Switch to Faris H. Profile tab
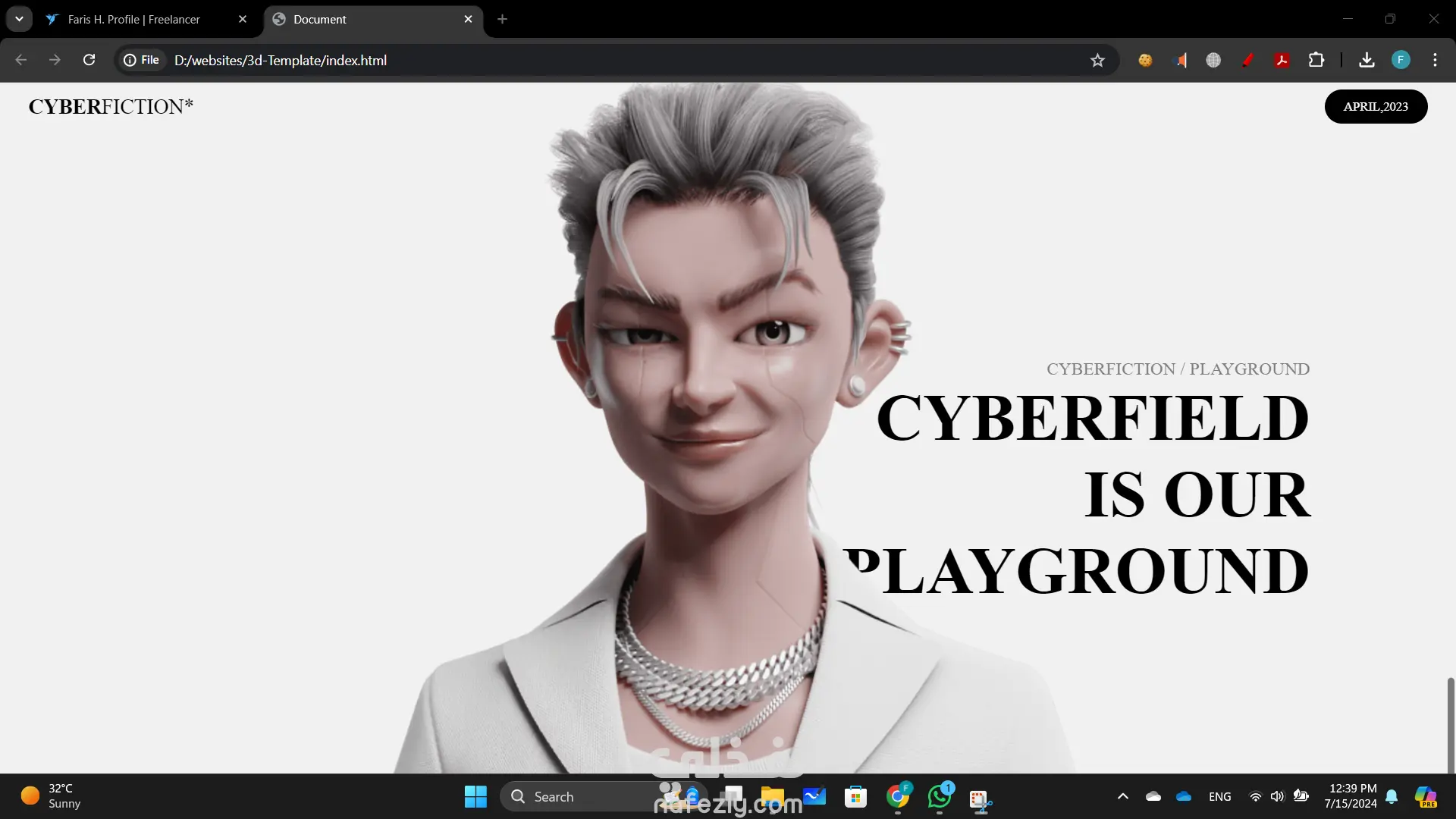Viewport: 1456px width, 819px height. [134, 20]
